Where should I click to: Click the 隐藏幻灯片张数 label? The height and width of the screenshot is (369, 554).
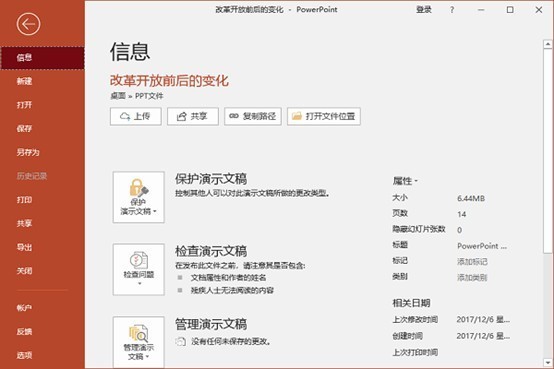(x=419, y=229)
